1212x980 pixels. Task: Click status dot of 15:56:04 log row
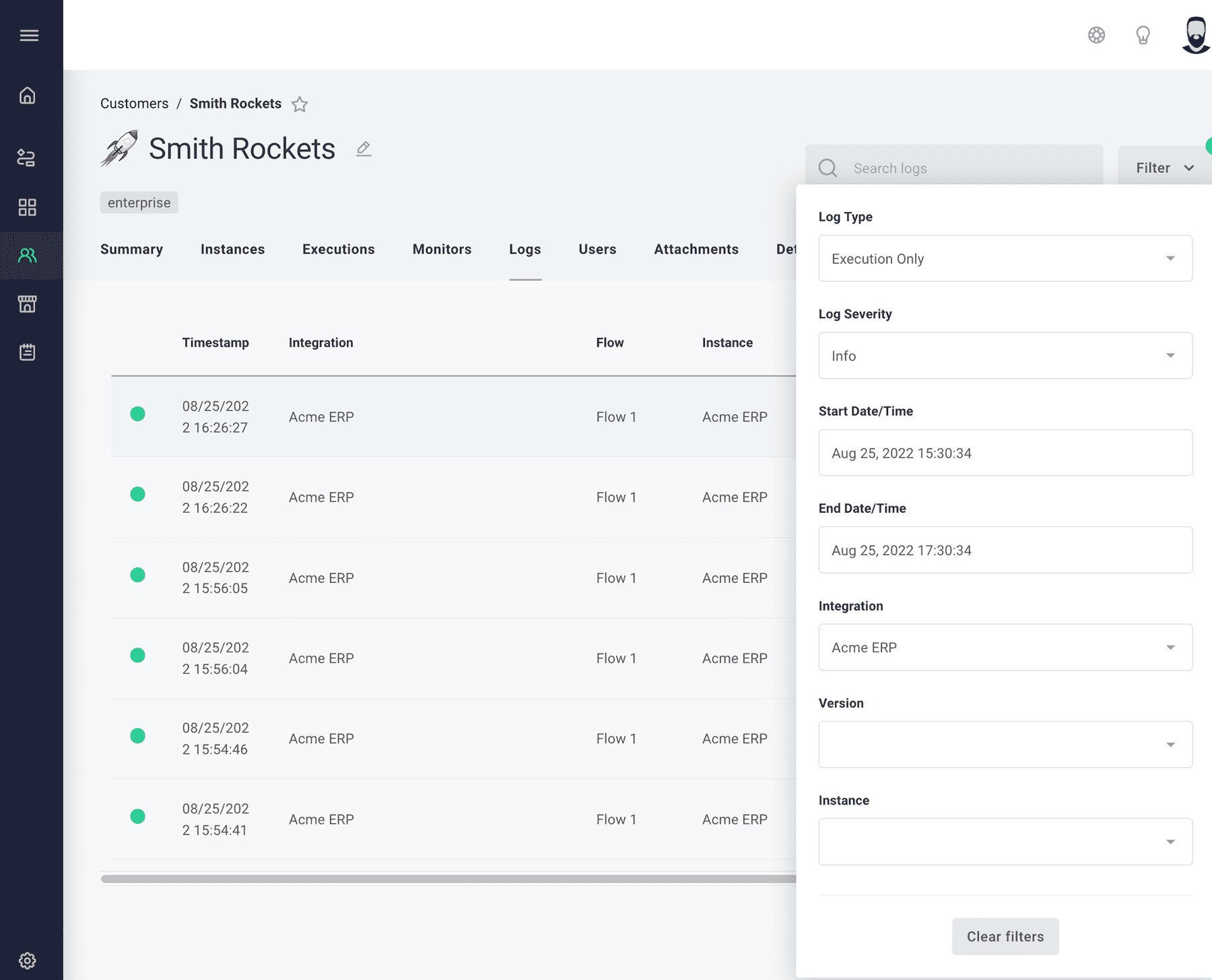click(137, 655)
